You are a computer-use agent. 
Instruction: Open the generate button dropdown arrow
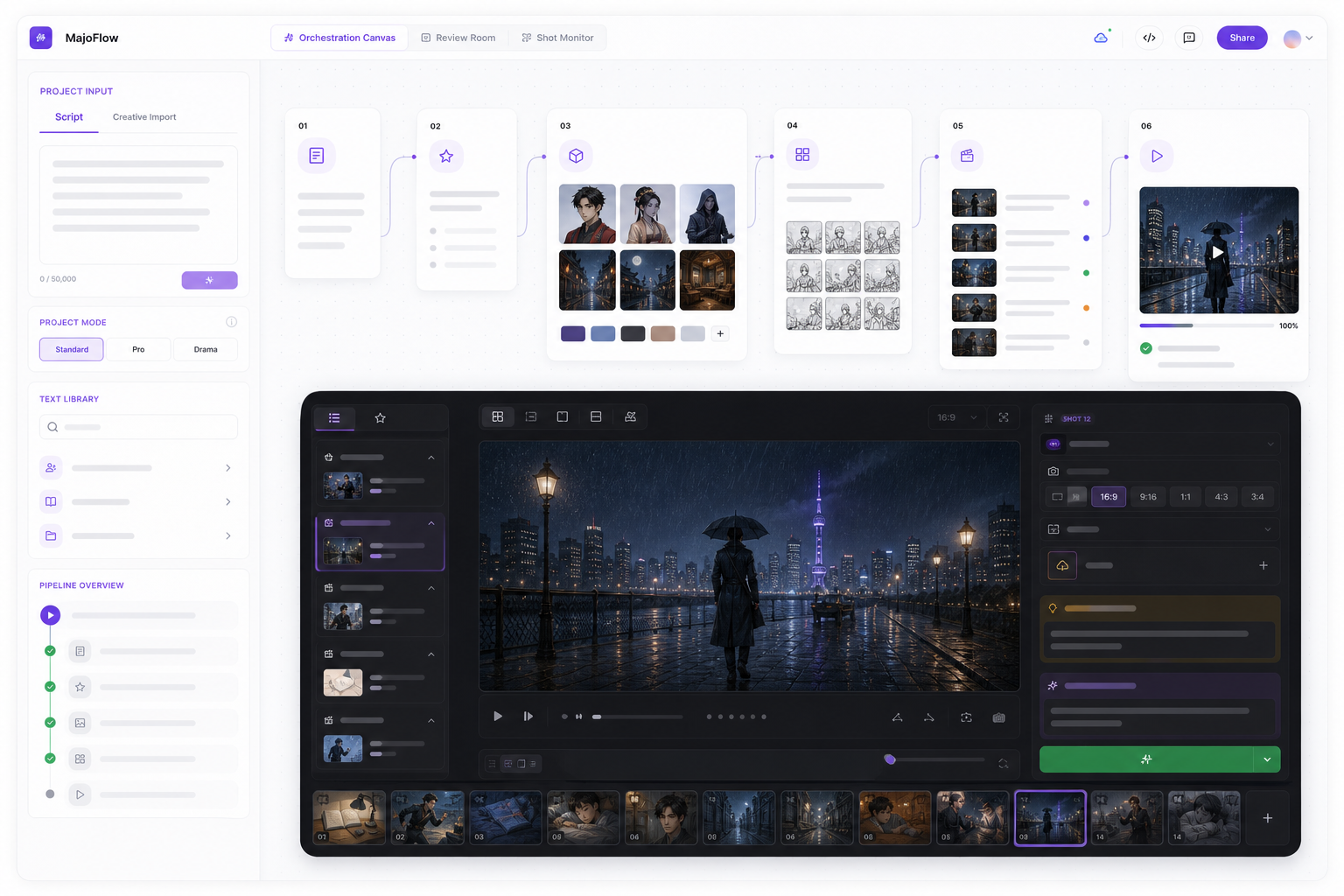click(x=1267, y=759)
